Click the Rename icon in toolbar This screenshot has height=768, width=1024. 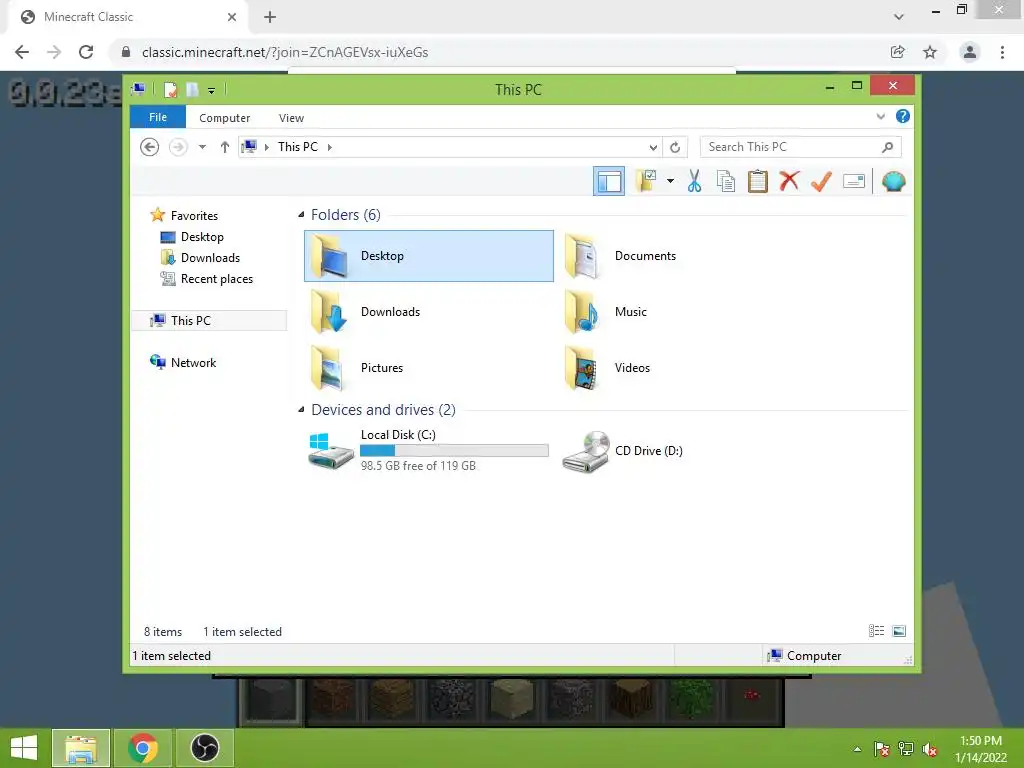(854, 181)
